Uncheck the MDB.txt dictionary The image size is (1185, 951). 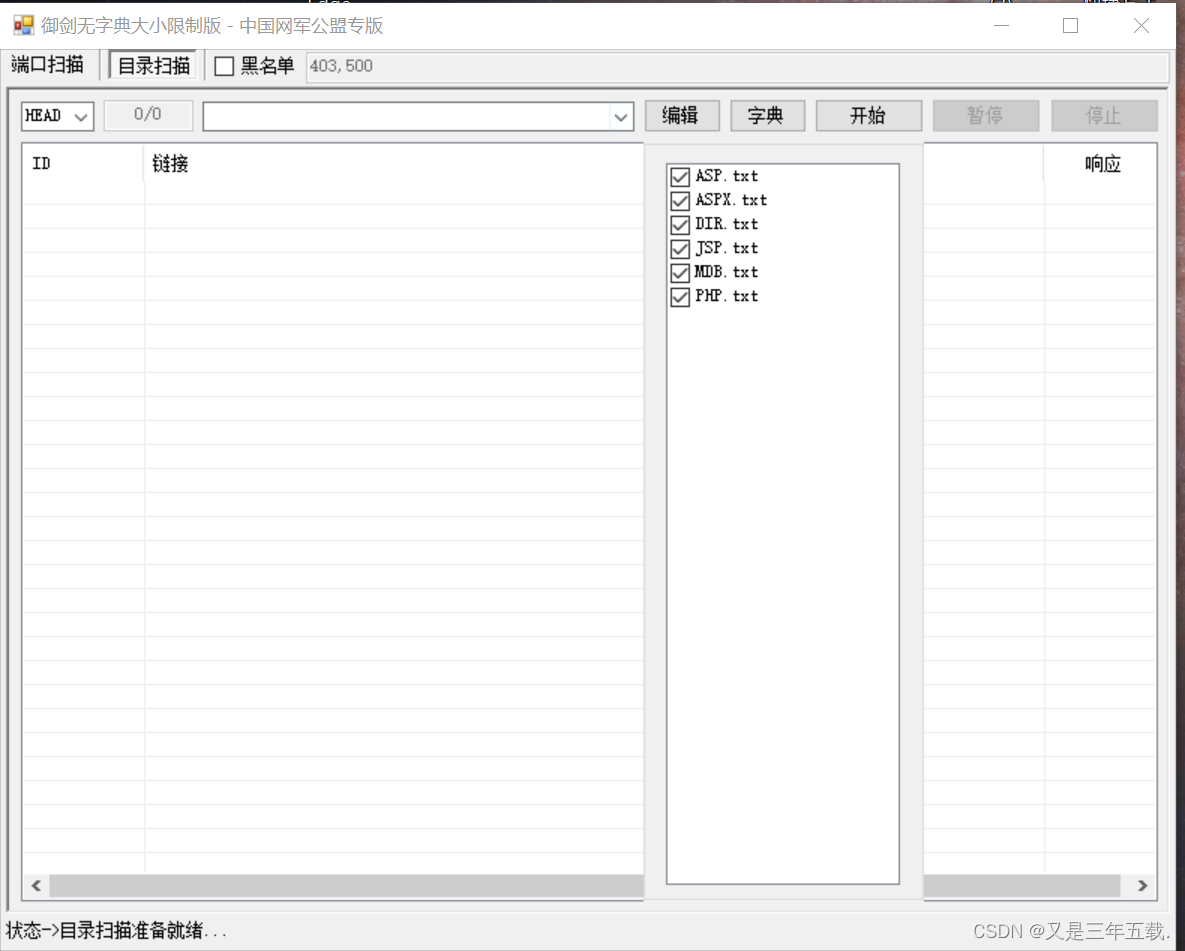click(680, 272)
